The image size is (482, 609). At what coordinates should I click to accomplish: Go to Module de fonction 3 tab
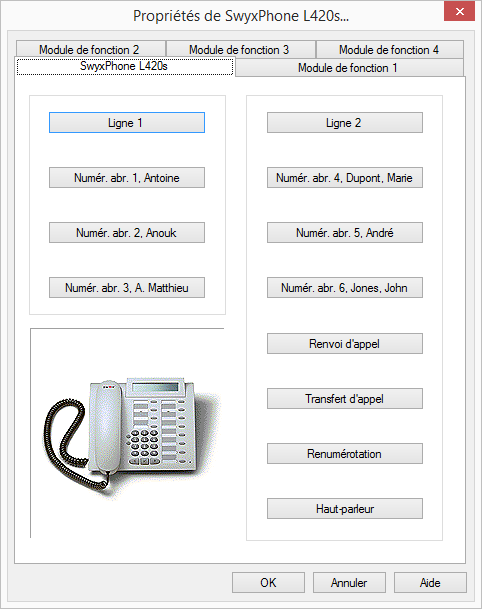tap(241, 50)
